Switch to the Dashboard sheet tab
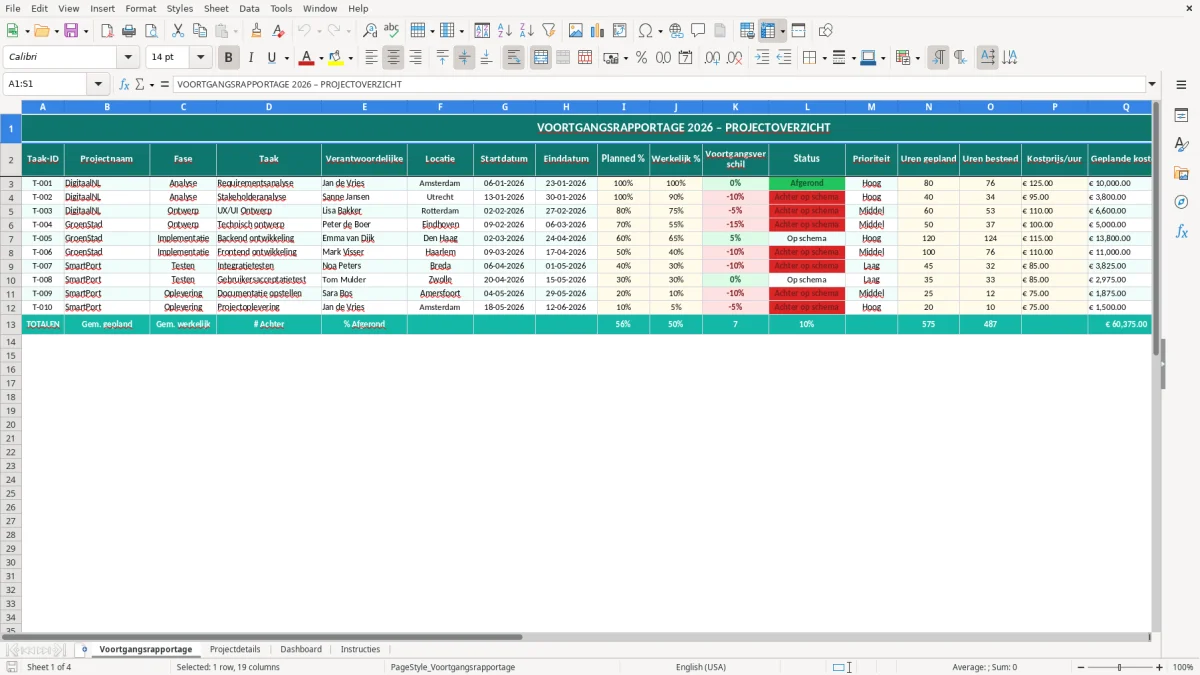This screenshot has width=1200, height=675. pos(301,649)
